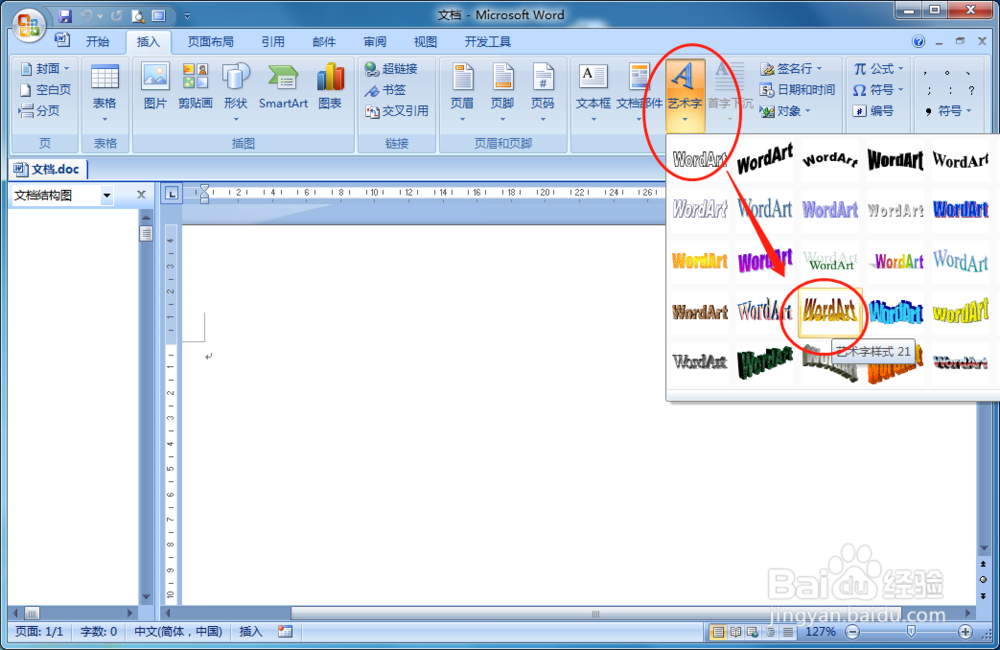
Task: Choose the first plain outline WordArt style
Action: (700, 159)
